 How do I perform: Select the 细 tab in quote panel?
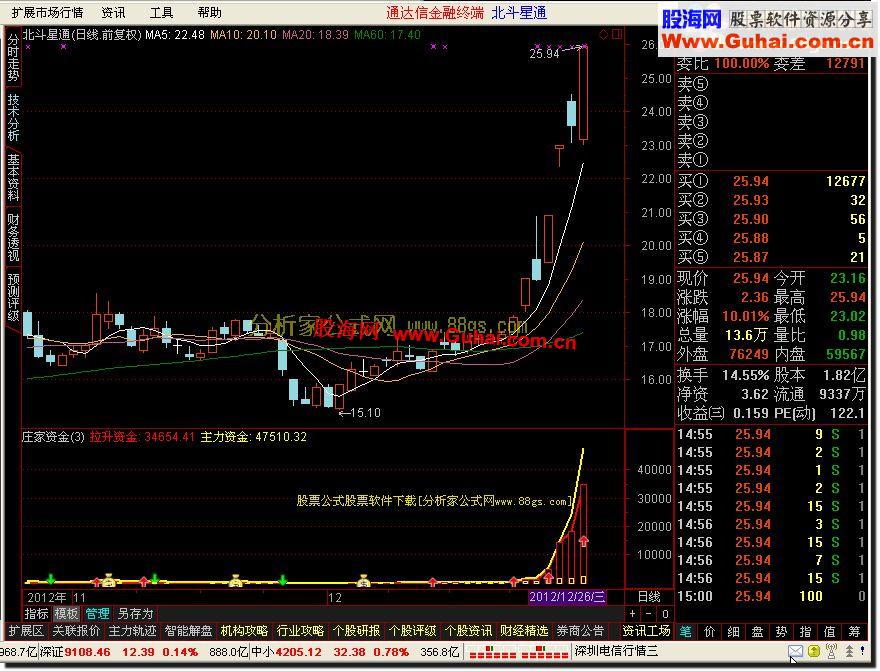pyautogui.click(x=734, y=632)
